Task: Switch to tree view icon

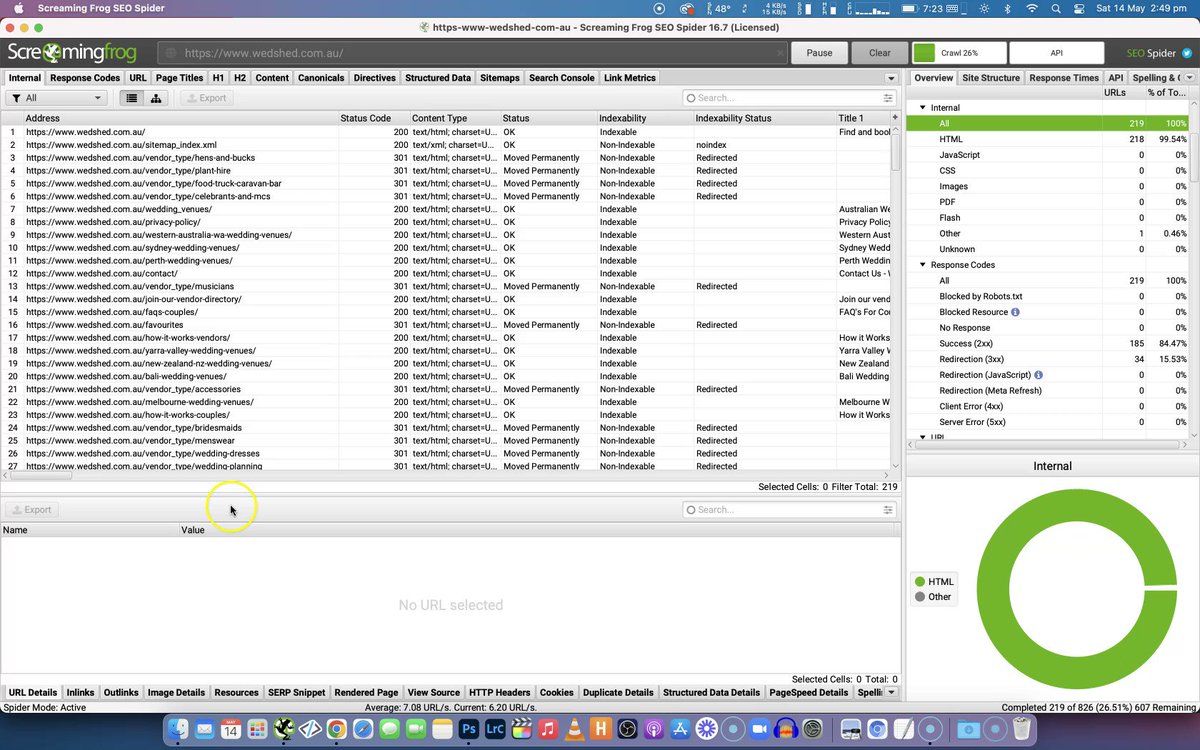Action: tap(156, 98)
